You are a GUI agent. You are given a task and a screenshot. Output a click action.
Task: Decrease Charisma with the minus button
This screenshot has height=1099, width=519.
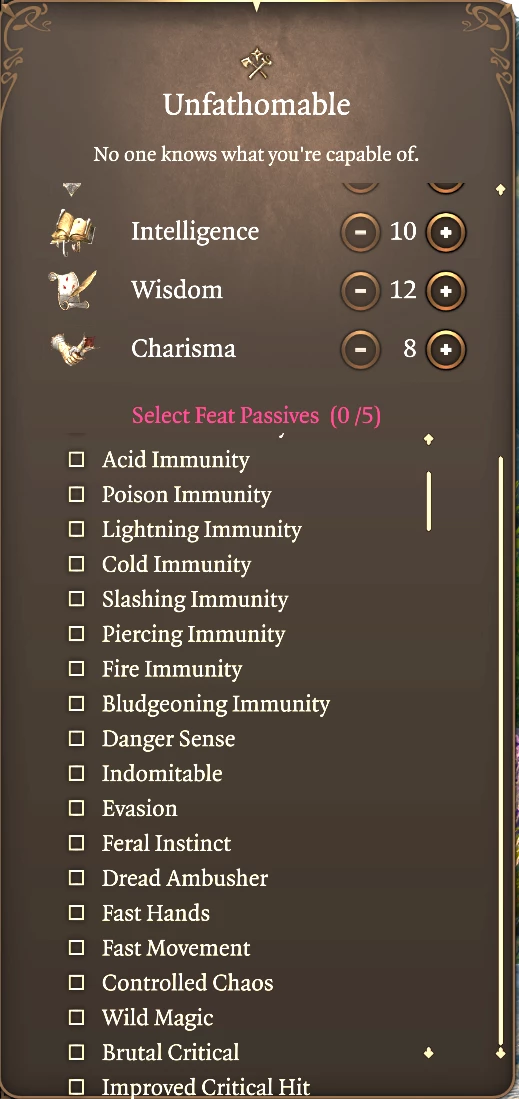[360, 349]
